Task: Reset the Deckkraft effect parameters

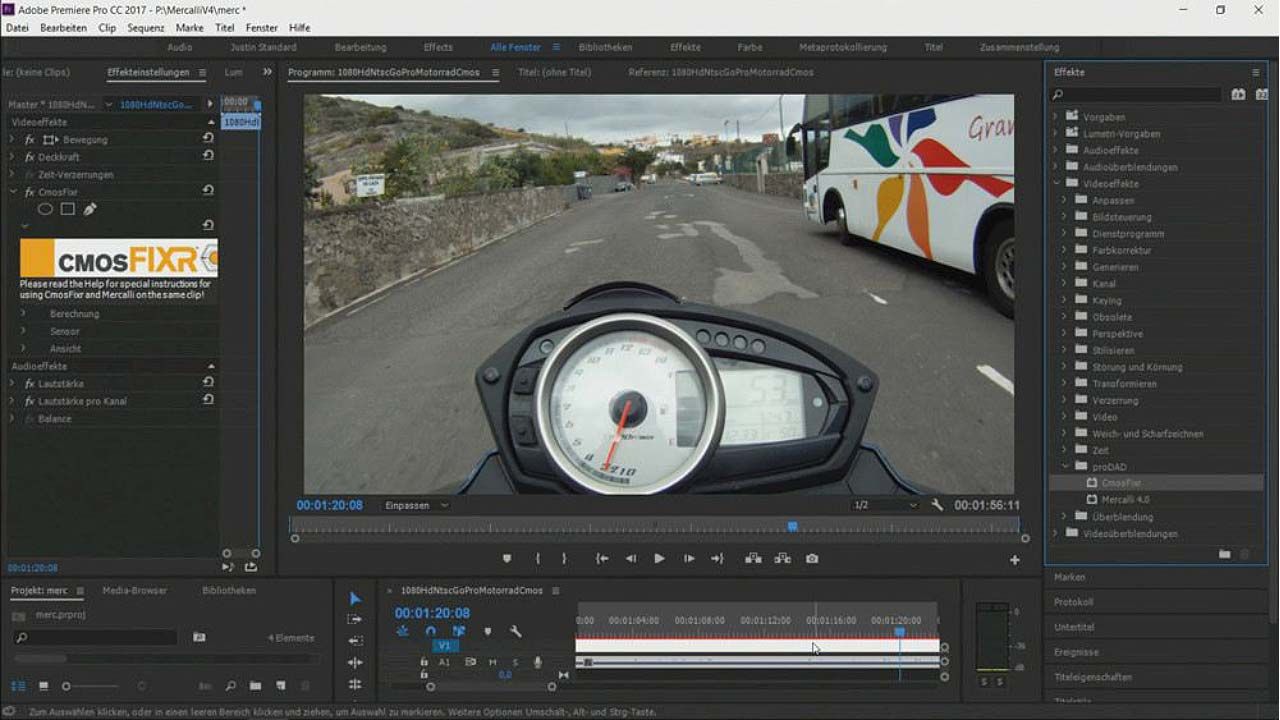Action: pos(208,157)
